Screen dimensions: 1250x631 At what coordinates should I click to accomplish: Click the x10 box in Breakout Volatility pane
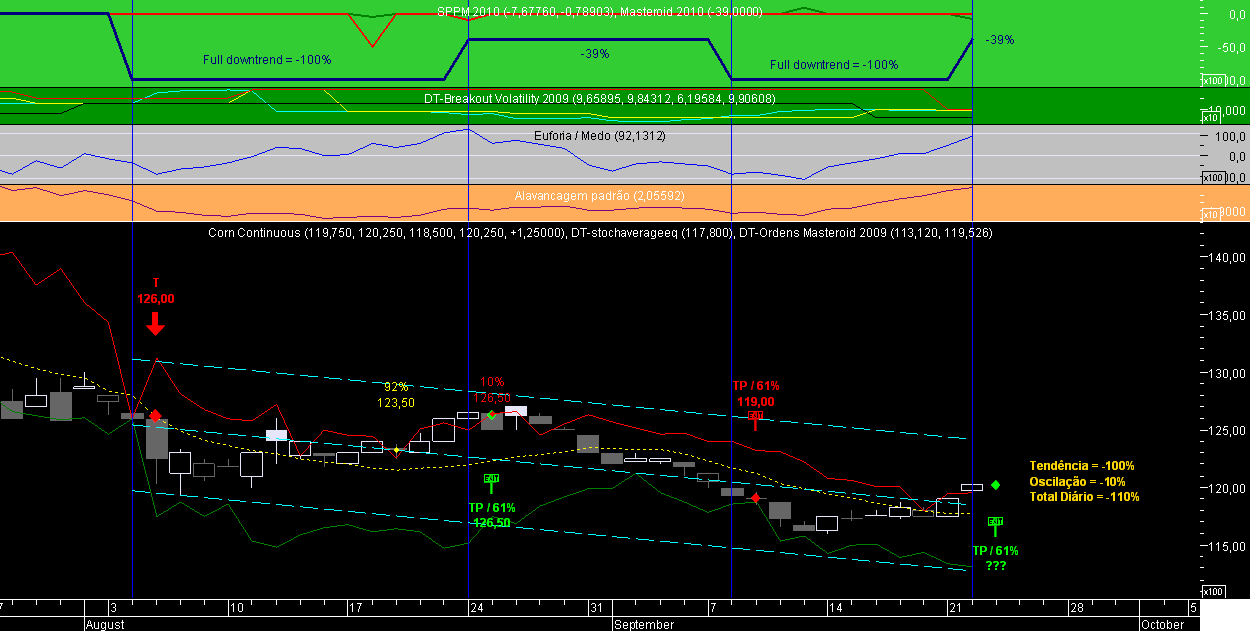click(x=1209, y=117)
